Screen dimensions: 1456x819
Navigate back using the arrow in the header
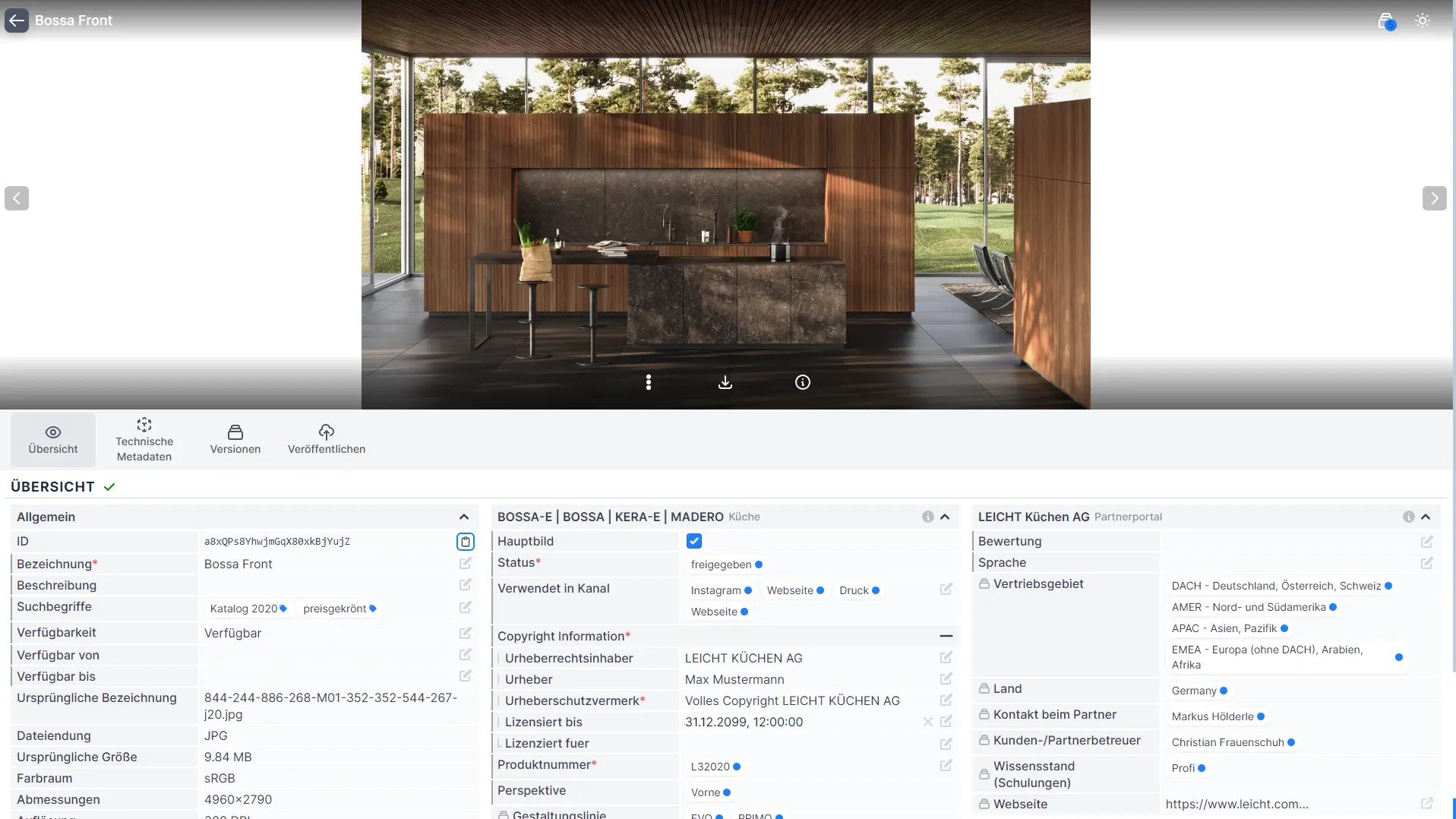pyautogui.click(x=17, y=21)
